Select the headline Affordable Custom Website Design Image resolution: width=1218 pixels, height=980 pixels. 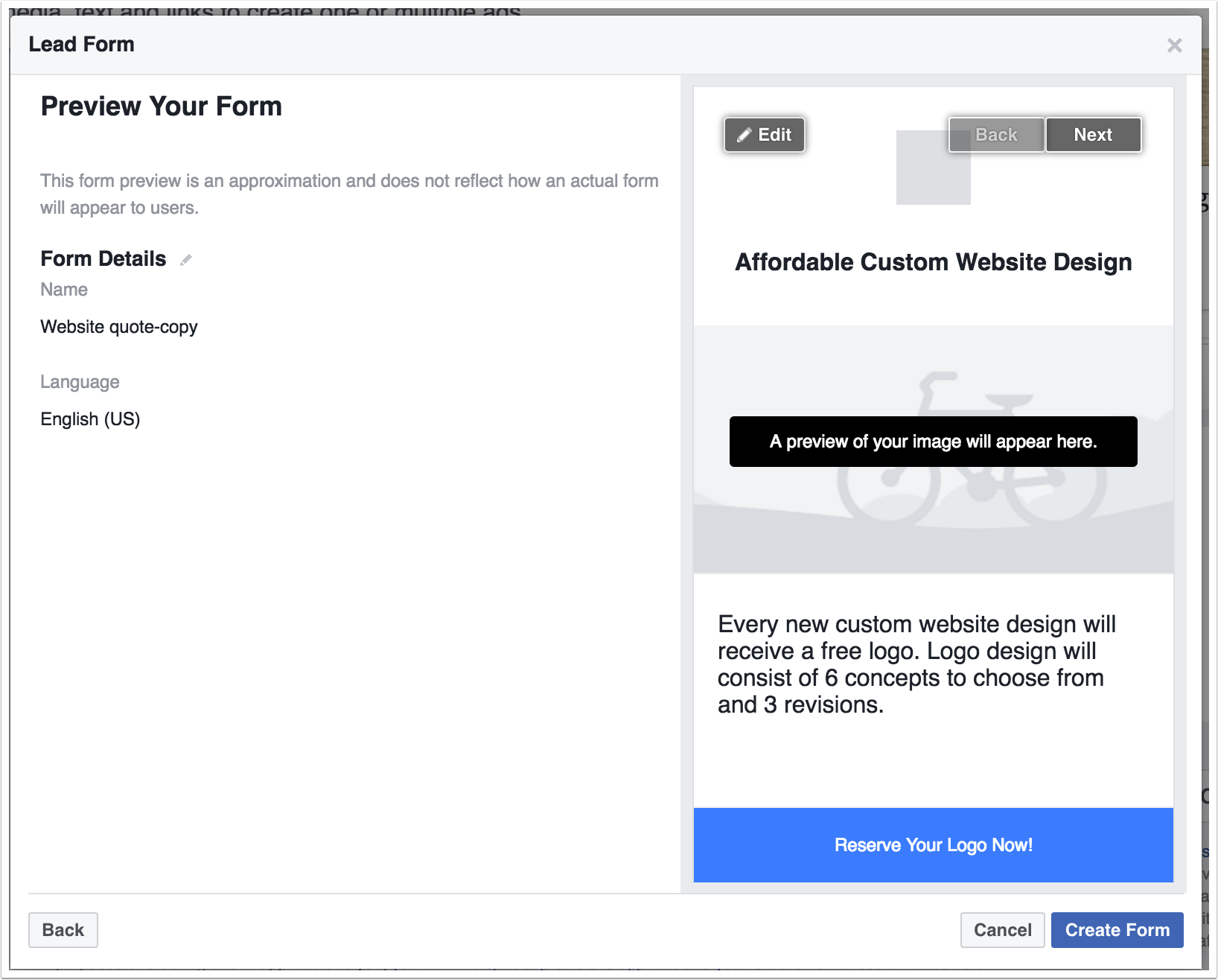(x=933, y=262)
